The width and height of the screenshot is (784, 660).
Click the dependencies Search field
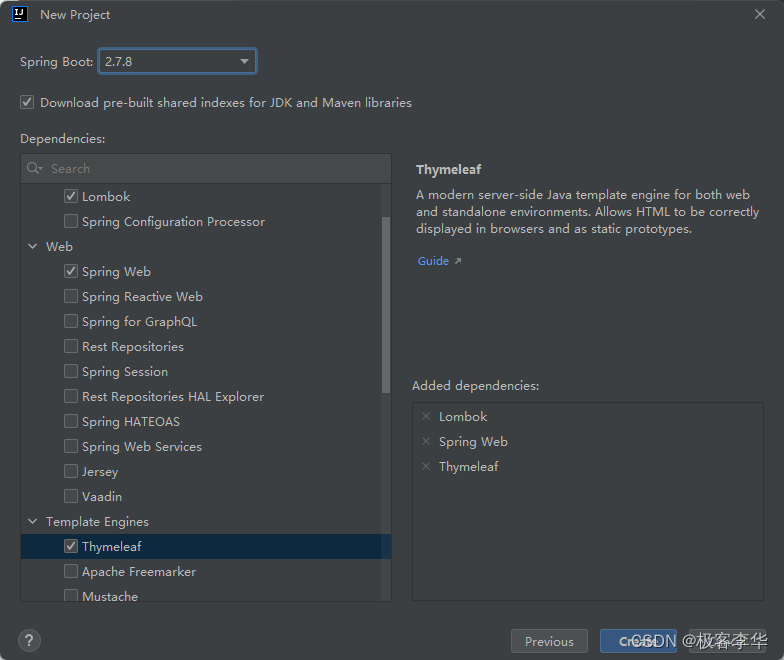[206, 168]
